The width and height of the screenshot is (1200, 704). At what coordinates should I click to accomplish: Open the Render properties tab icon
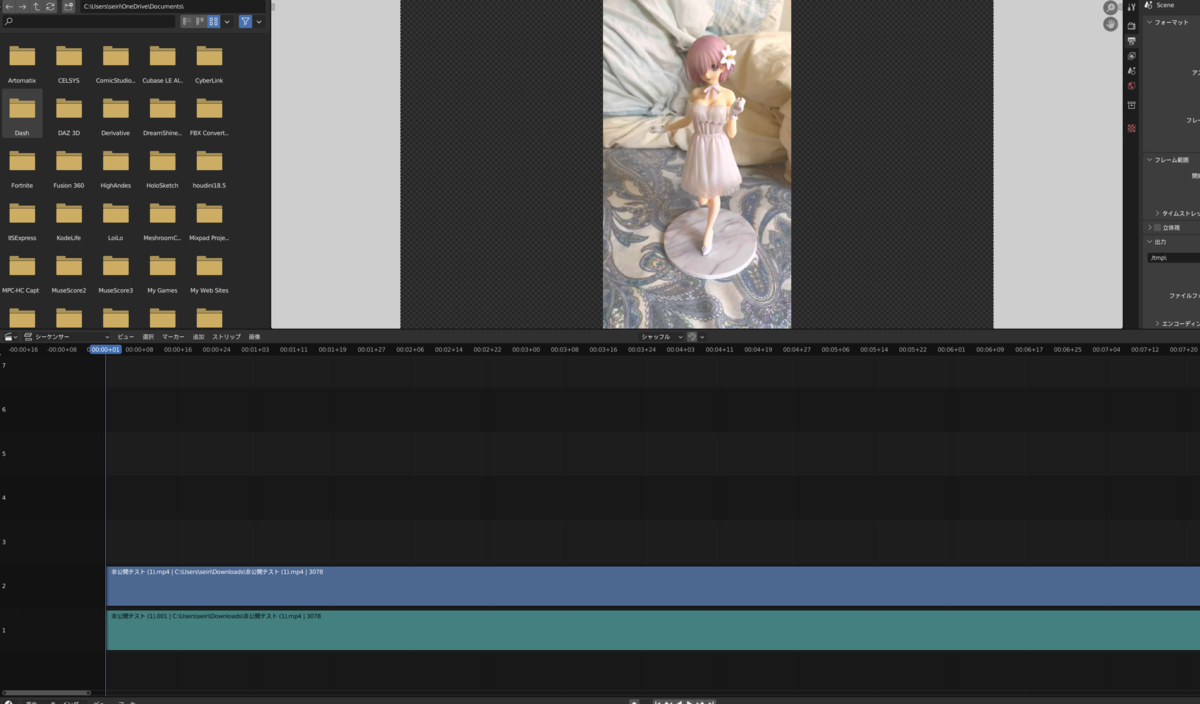click(1131, 26)
